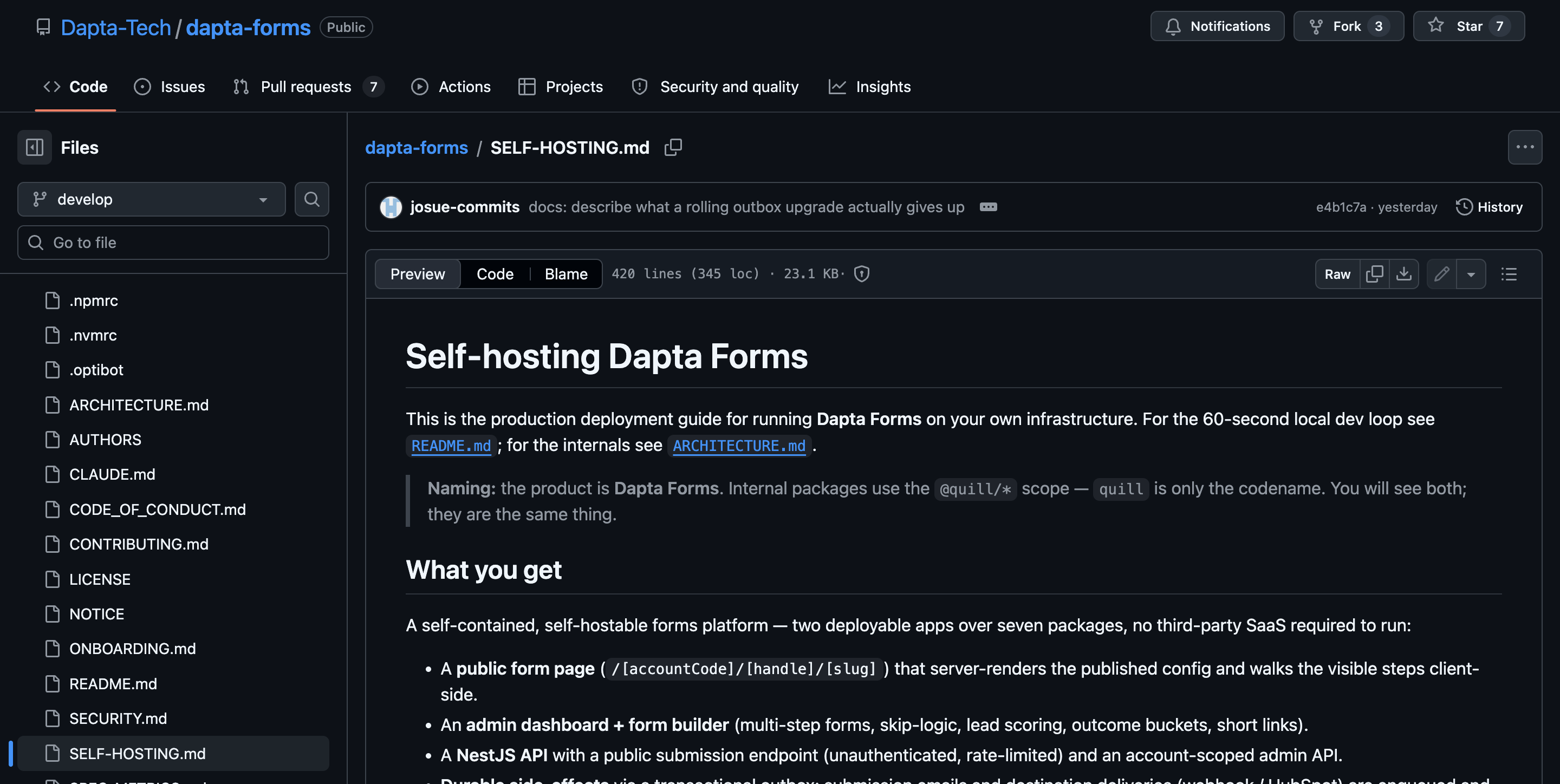
Task: Open the document outline icon
Action: coord(1509,273)
